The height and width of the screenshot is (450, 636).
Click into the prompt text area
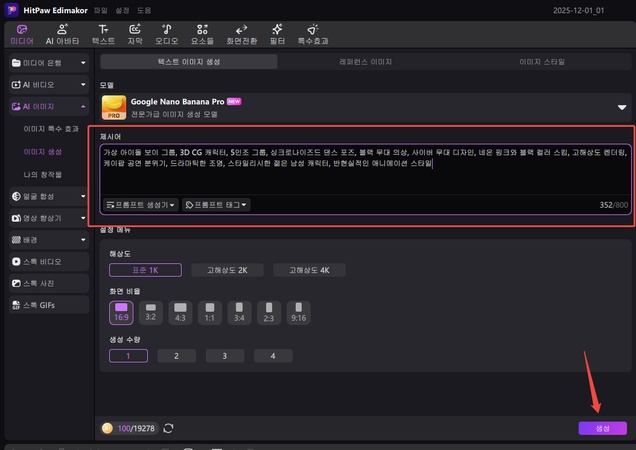click(x=365, y=170)
